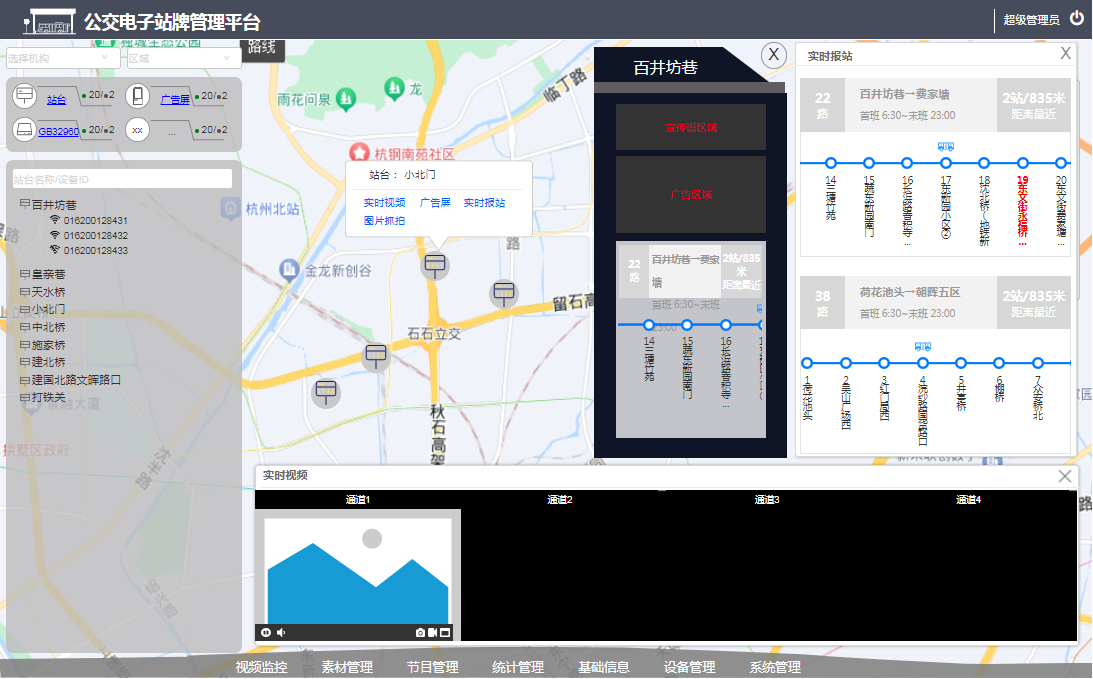The width and height of the screenshot is (1093, 679).
Task: Expand the 施家桥 tree node
Action: (25, 345)
